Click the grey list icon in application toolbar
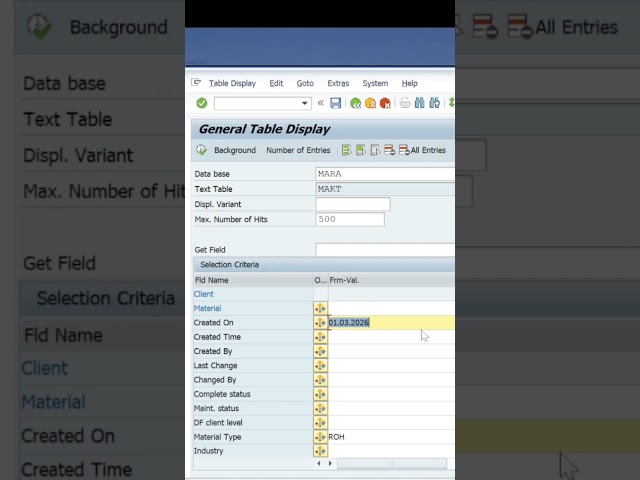 [x=375, y=150]
